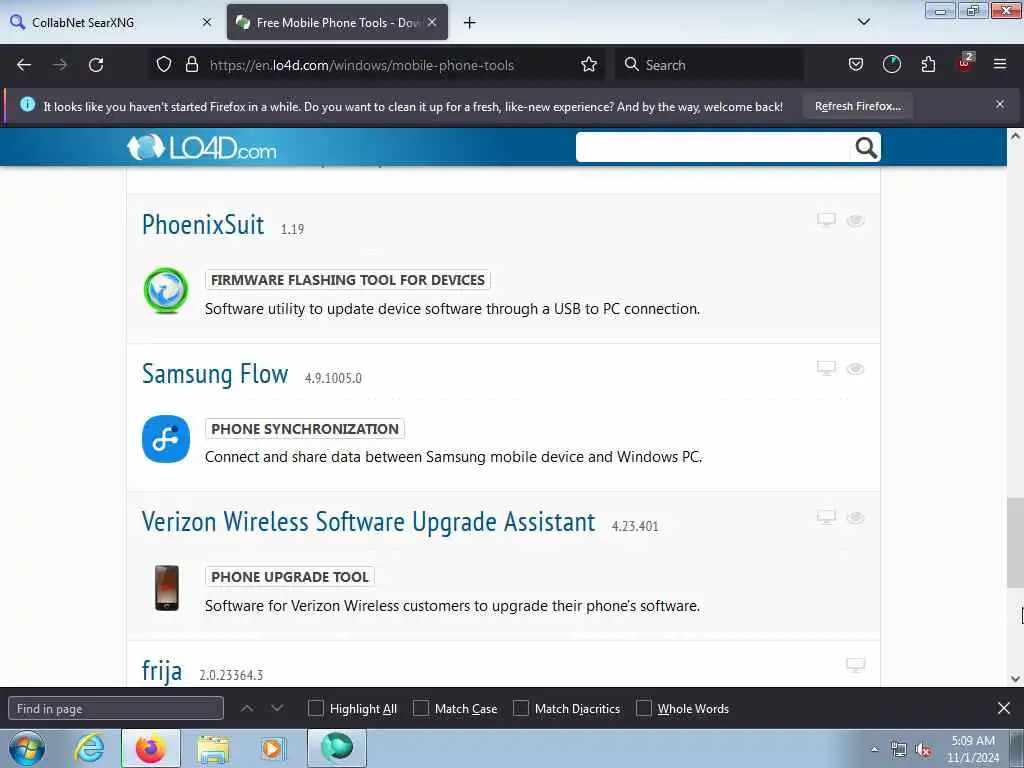Bookmark this page with the star icon
The image size is (1024, 768).
pyautogui.click(x=589, y=65)
